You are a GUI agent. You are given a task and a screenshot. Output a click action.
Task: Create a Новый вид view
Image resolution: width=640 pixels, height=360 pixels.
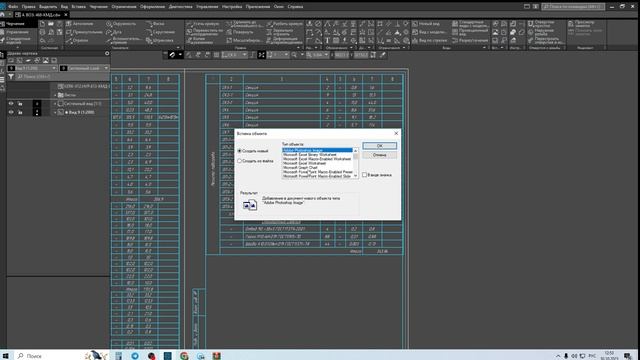(x=426, y=24)
